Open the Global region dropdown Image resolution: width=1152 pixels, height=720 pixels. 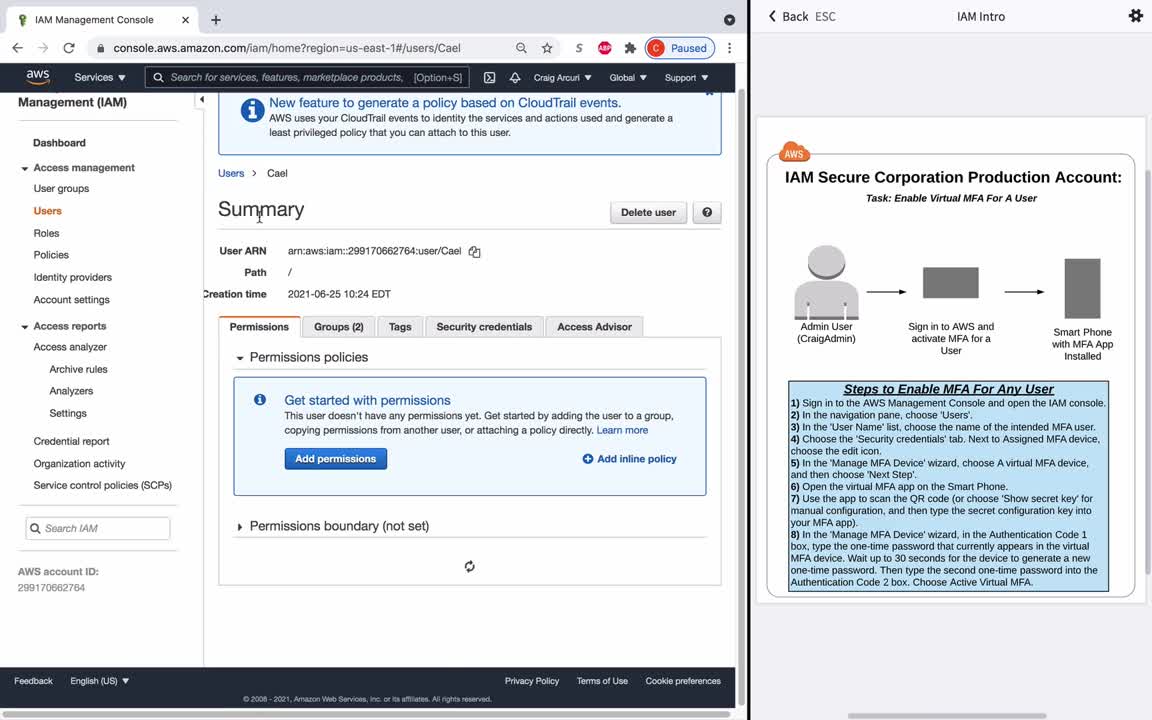click(x=627, y=77)
